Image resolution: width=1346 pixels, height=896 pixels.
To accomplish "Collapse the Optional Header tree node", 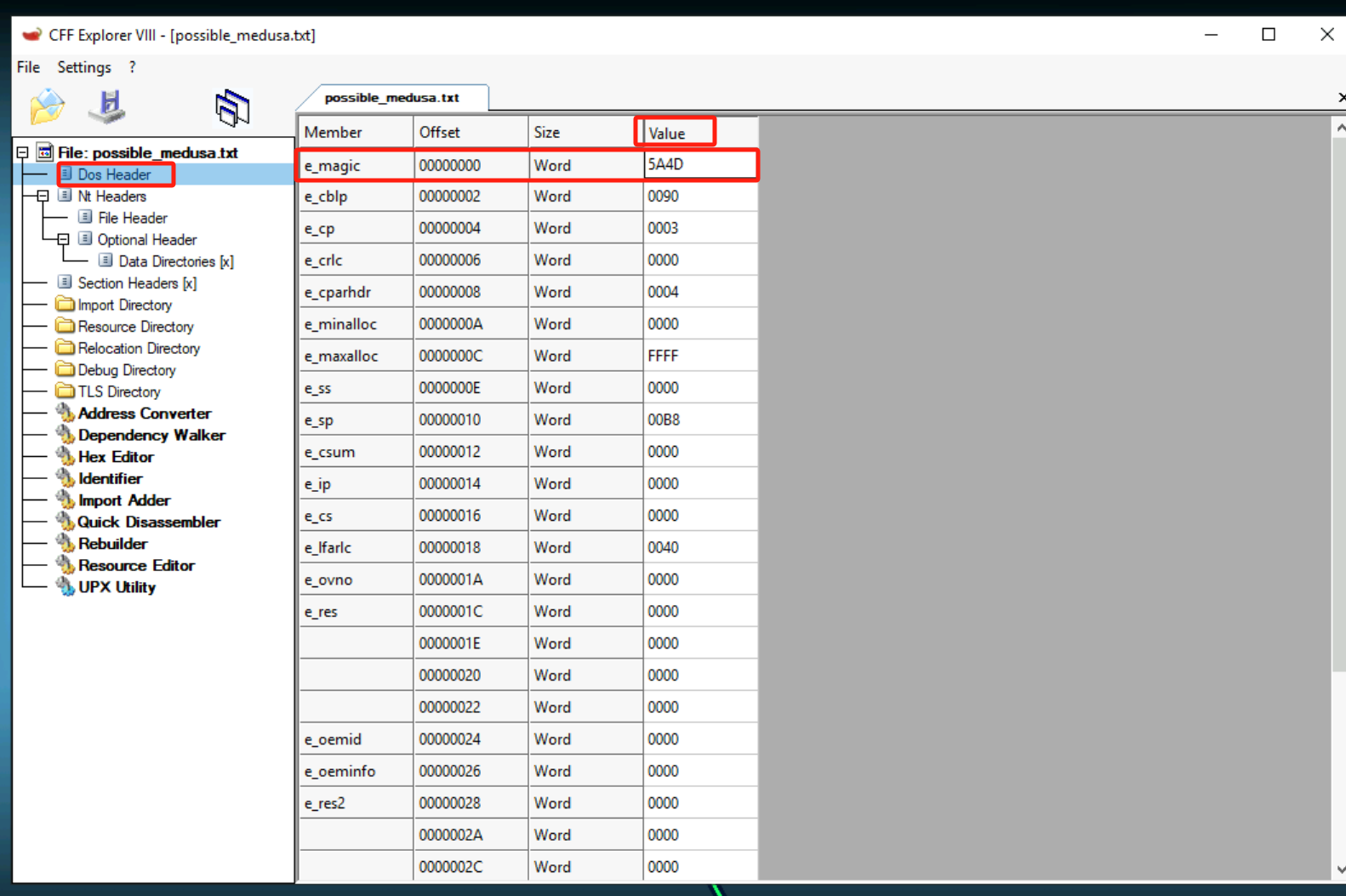I will click(x=63, y=240).
